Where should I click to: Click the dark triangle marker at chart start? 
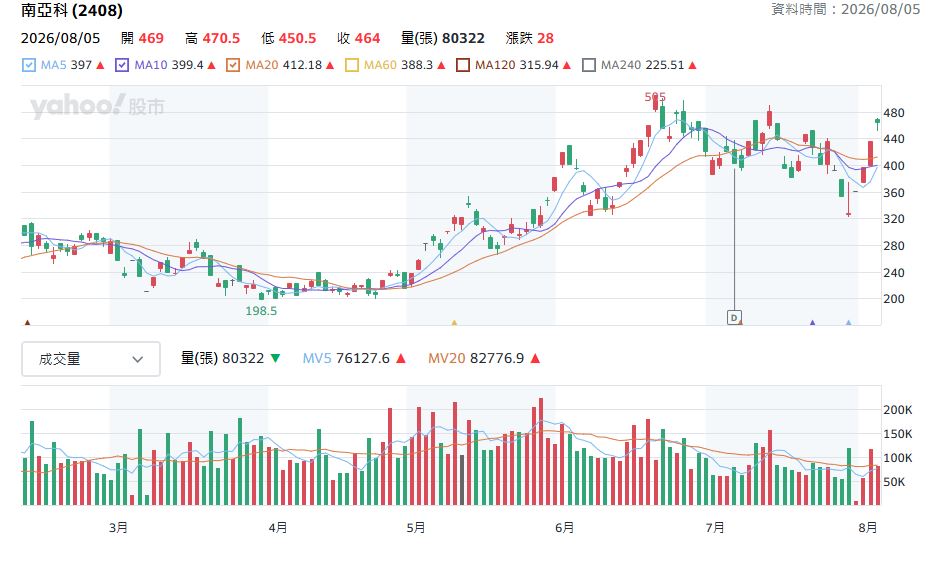(27, 323)
